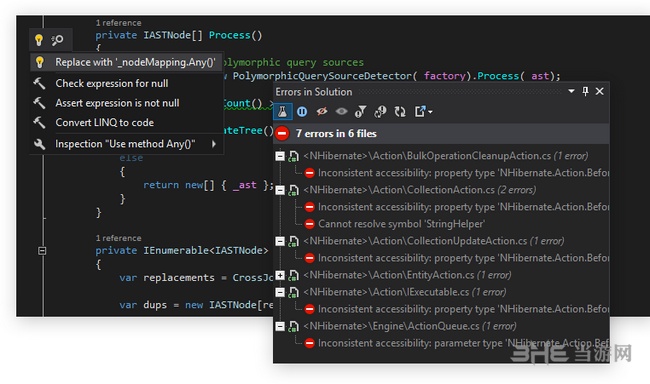The height and width of the screenshot is (384, 650).
Task: Collapse the CollectionAction.cs node
Action: (280, 190)
